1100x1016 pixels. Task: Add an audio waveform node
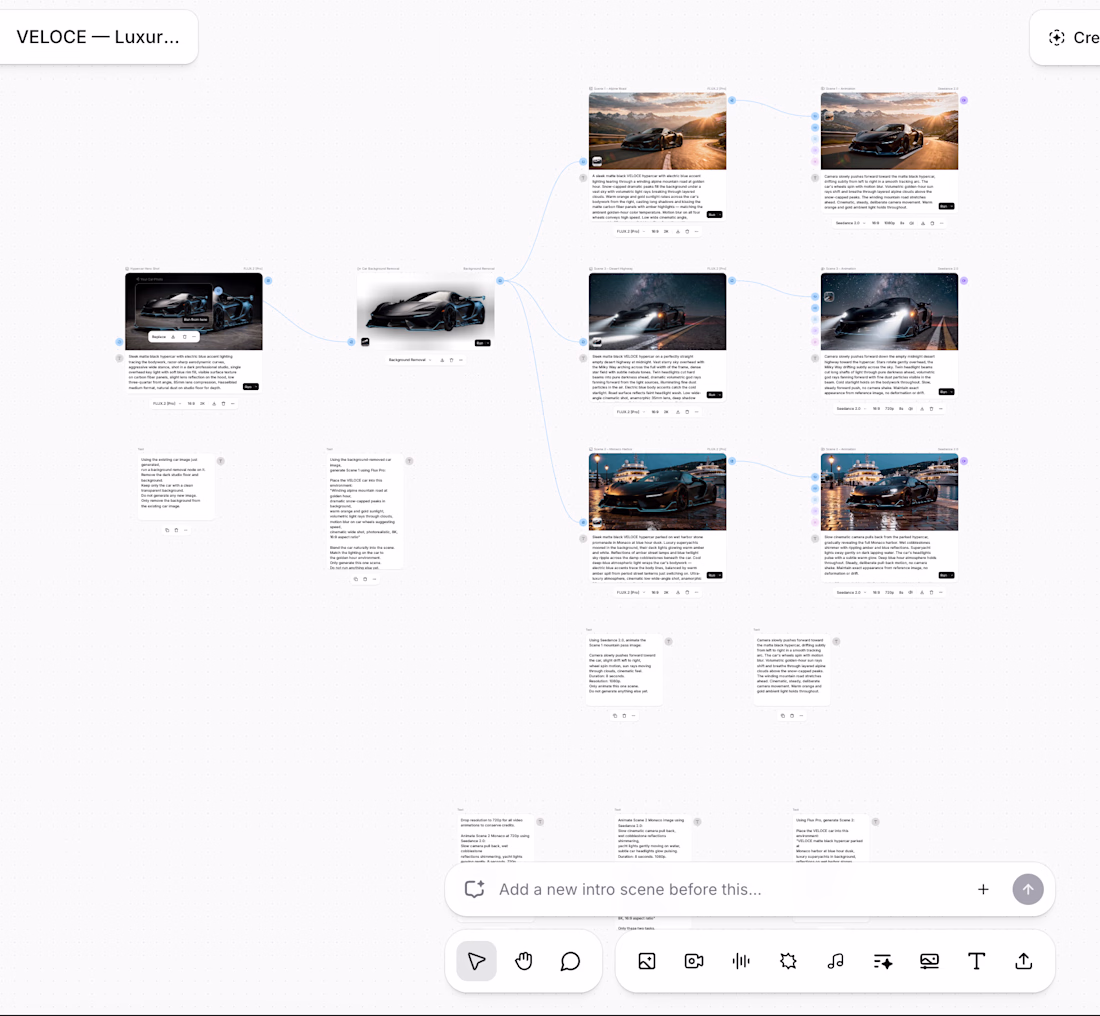[741, 961]
